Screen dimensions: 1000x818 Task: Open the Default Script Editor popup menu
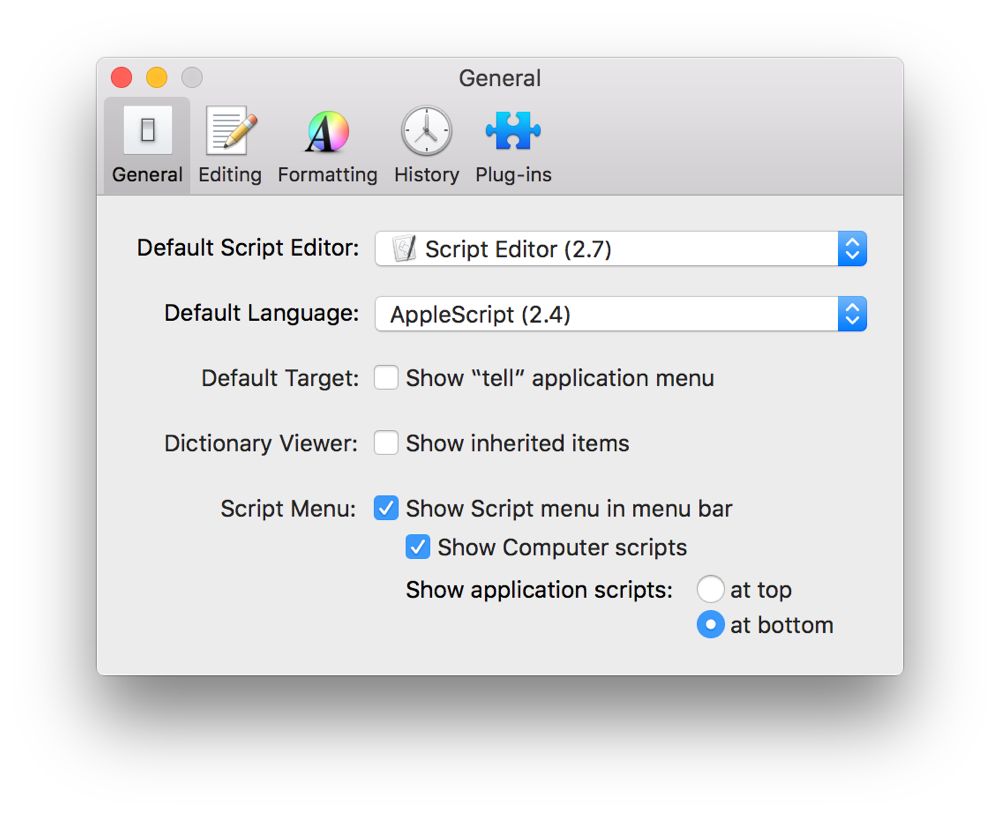[620, 249]
